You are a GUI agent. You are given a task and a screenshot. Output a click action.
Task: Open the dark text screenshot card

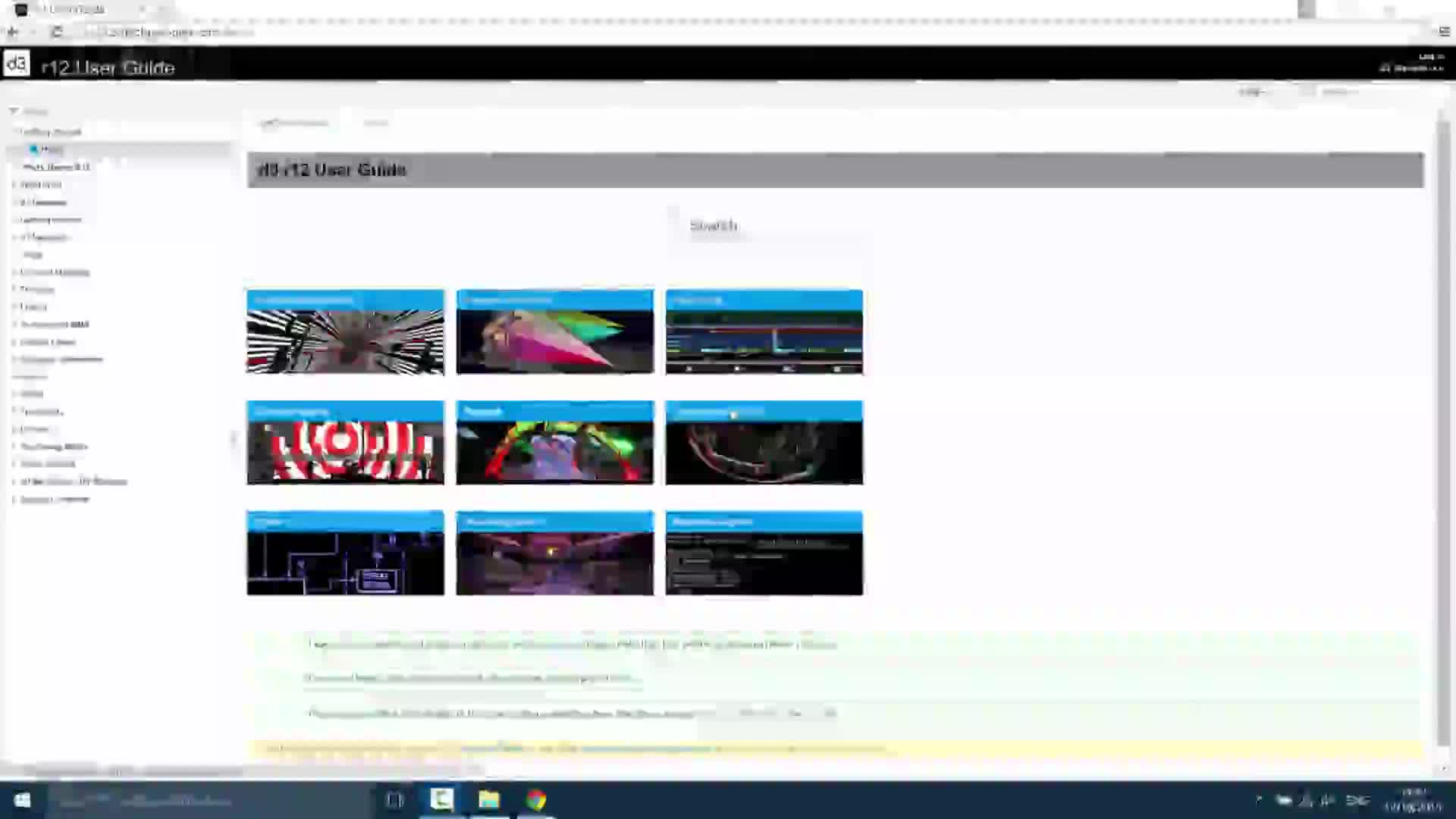(764, 554)
